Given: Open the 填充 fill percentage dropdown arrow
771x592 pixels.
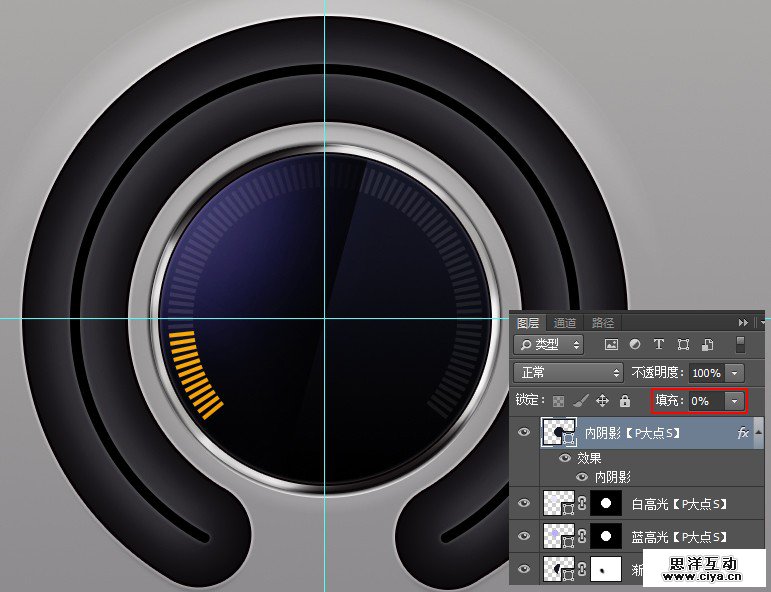Looking at the screenshot, I should click(x=736, y=400).
